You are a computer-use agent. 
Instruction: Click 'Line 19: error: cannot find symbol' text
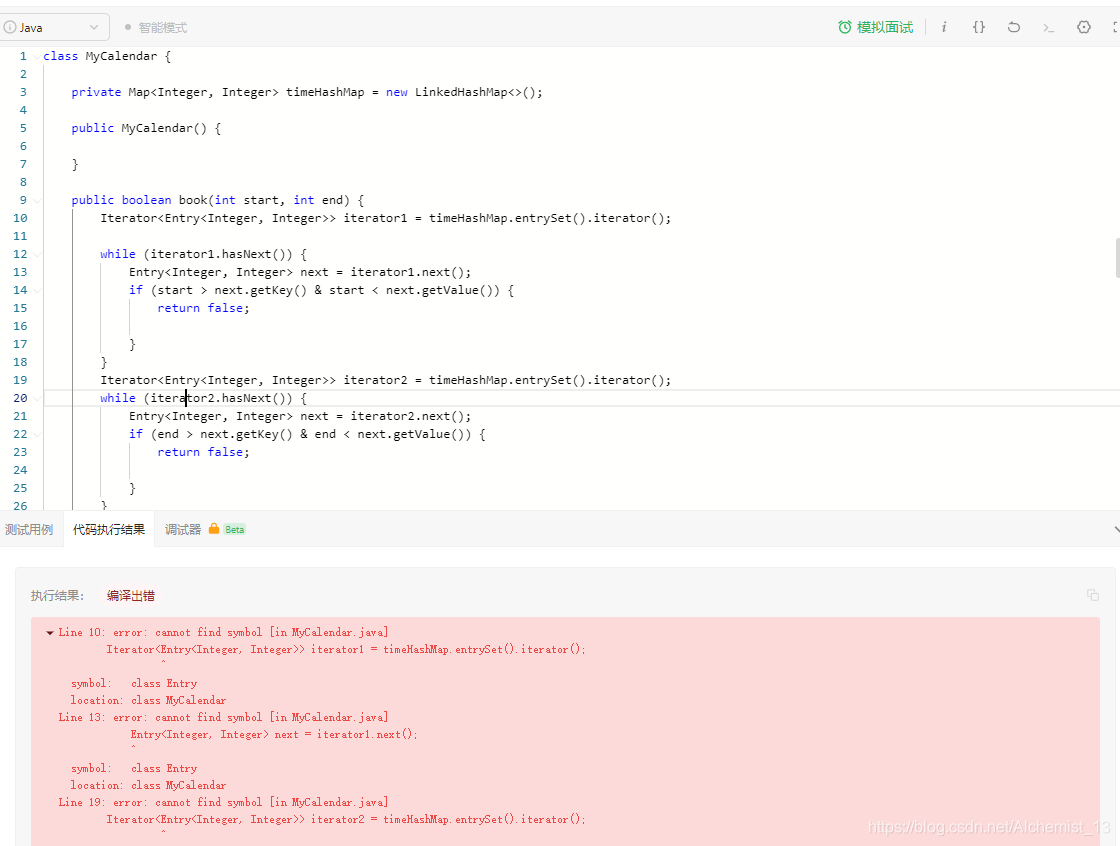[160, 802]
